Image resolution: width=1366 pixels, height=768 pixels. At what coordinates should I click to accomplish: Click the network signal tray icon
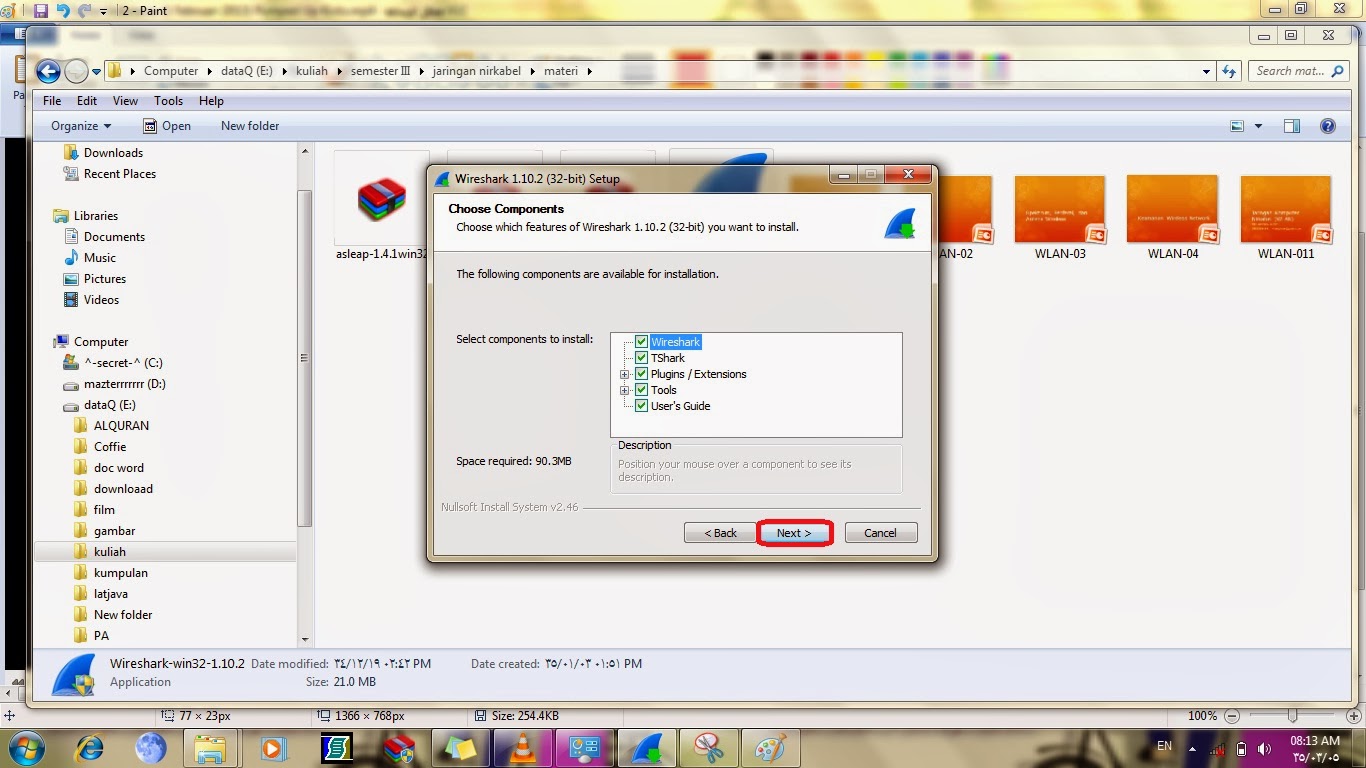(x=1217, y=748)
